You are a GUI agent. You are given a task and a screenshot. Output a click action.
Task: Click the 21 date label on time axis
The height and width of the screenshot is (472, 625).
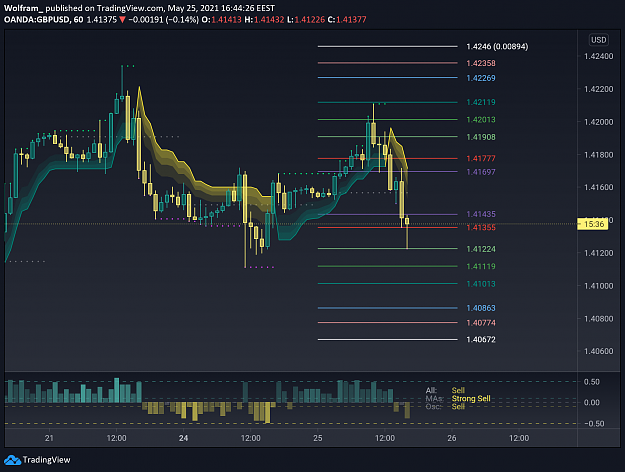[x=49, y=438]
